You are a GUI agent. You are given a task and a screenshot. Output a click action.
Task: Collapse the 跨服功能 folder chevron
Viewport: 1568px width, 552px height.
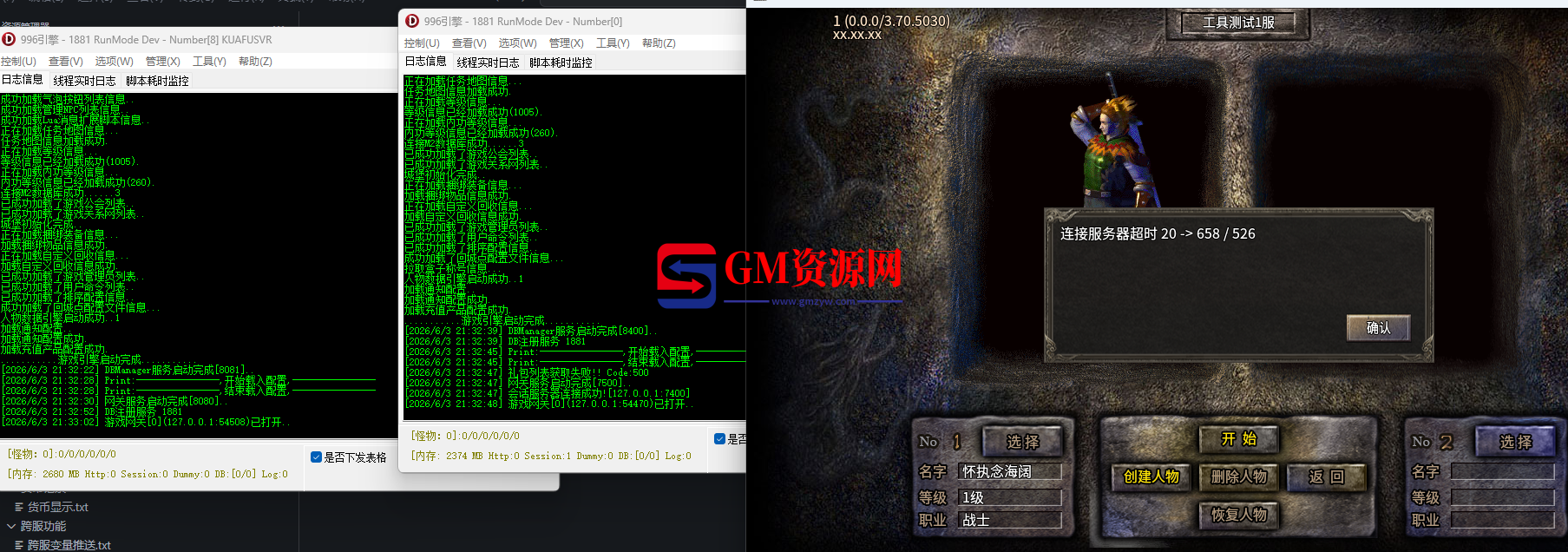point(11,526)
